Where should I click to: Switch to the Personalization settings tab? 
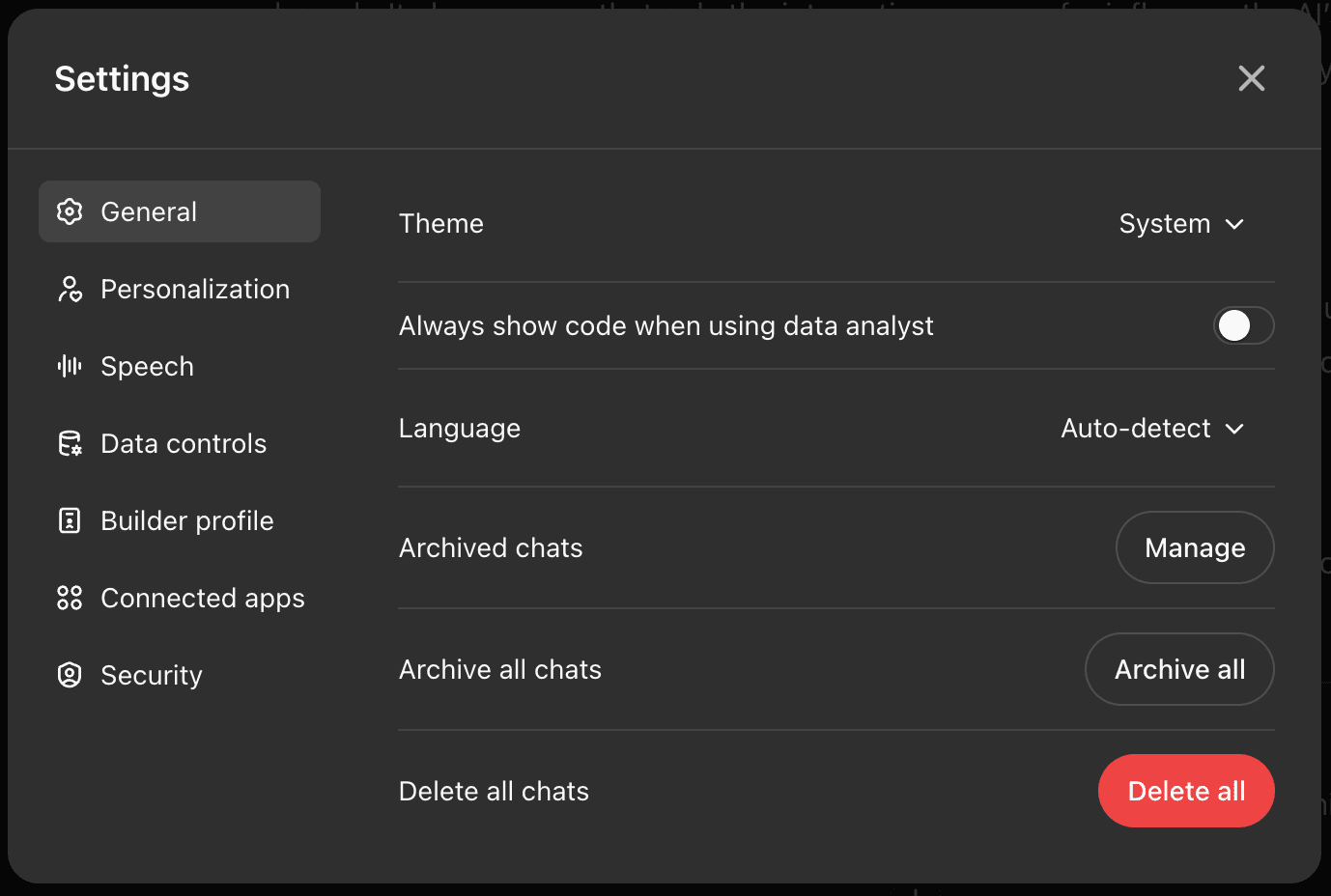(194, 289)
